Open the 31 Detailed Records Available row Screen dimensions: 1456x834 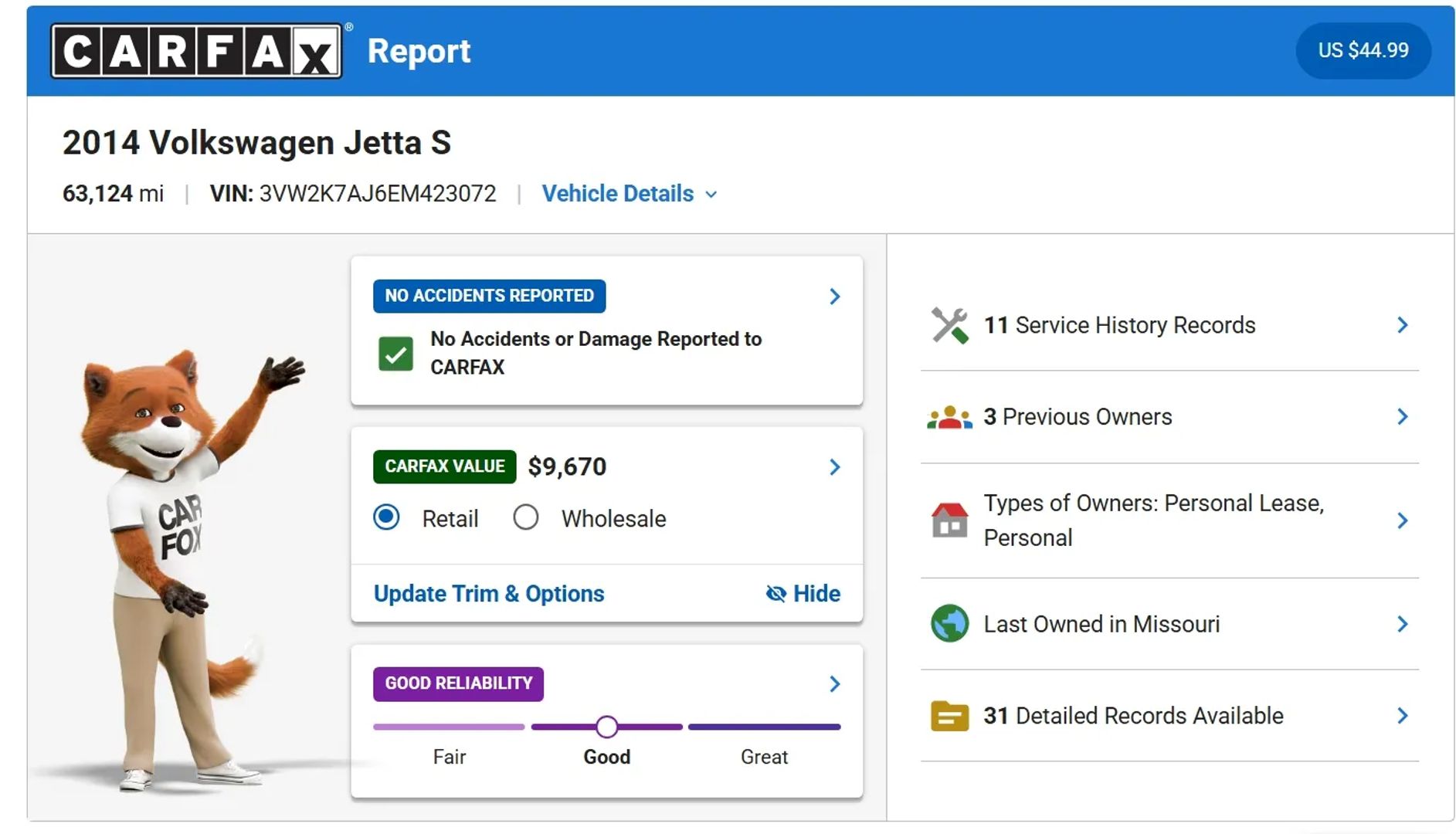(1169, 716)
